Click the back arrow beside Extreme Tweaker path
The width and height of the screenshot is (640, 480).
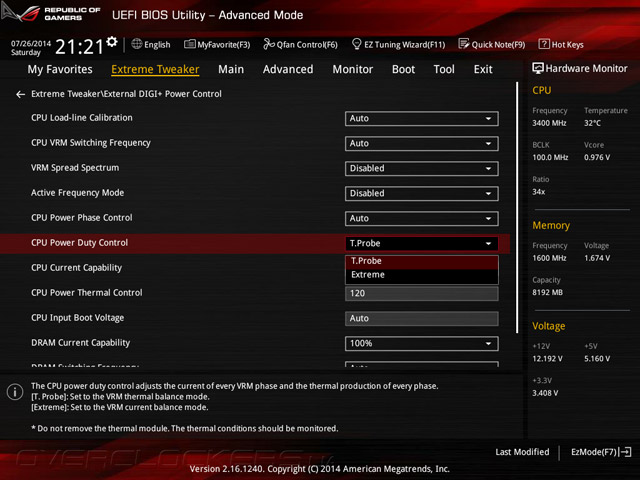coord(20,94)
